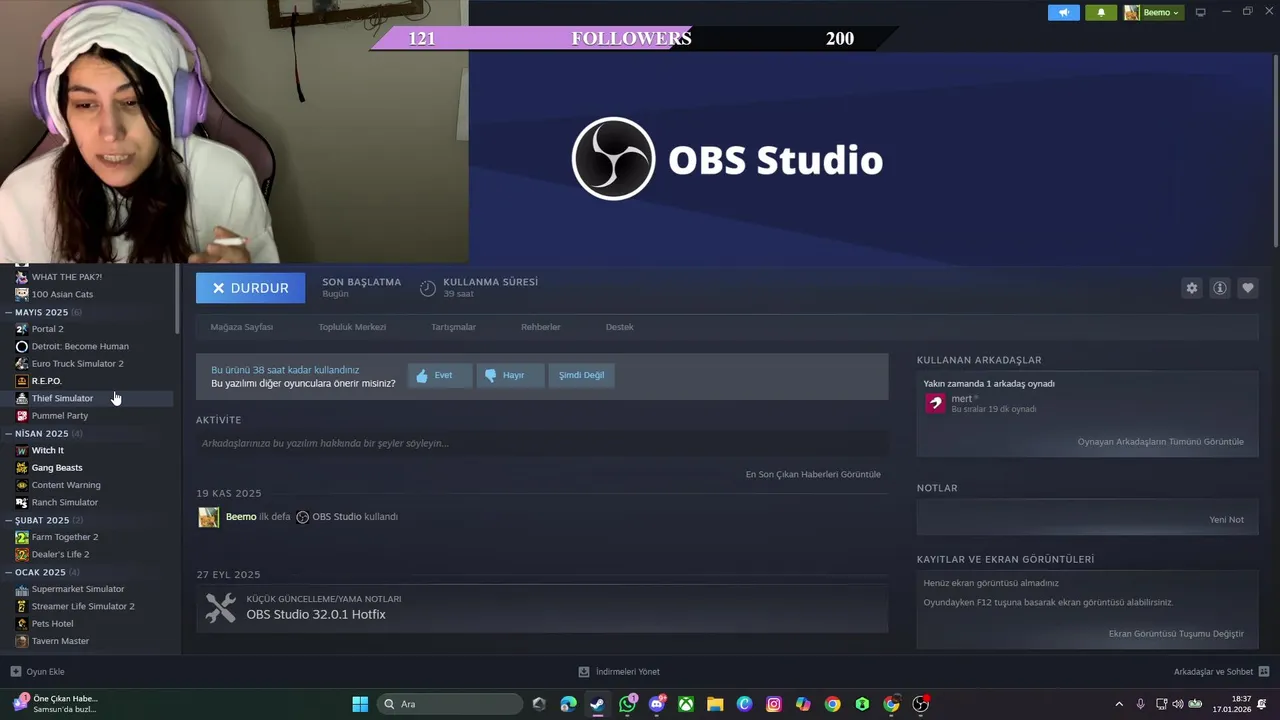Viewport: 1280px width, 720px height.
Task: Select Content Warning in the library
Action: [66, 485]
